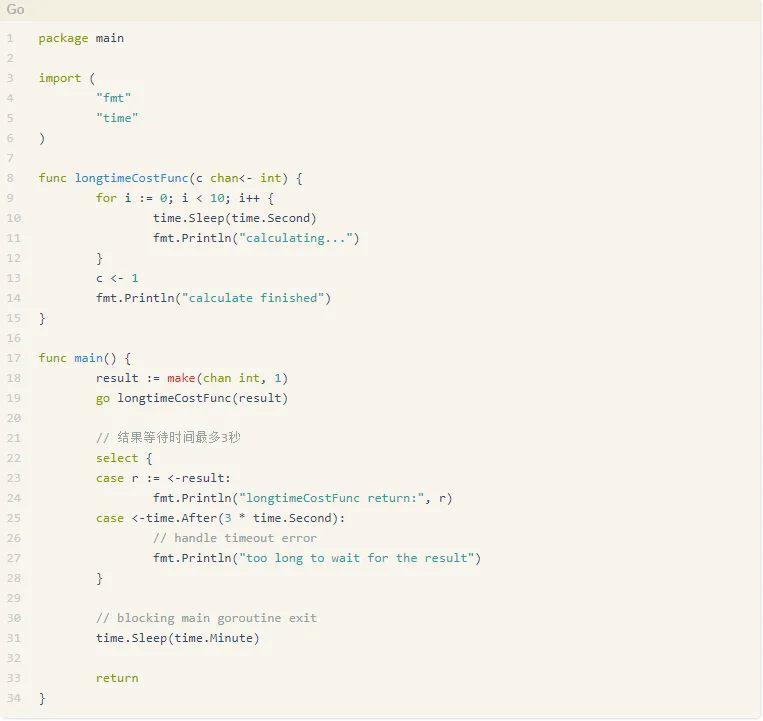The image size is (763, 721).
Task: Click the "fmt" import string
Action: [x=113, y=98]
